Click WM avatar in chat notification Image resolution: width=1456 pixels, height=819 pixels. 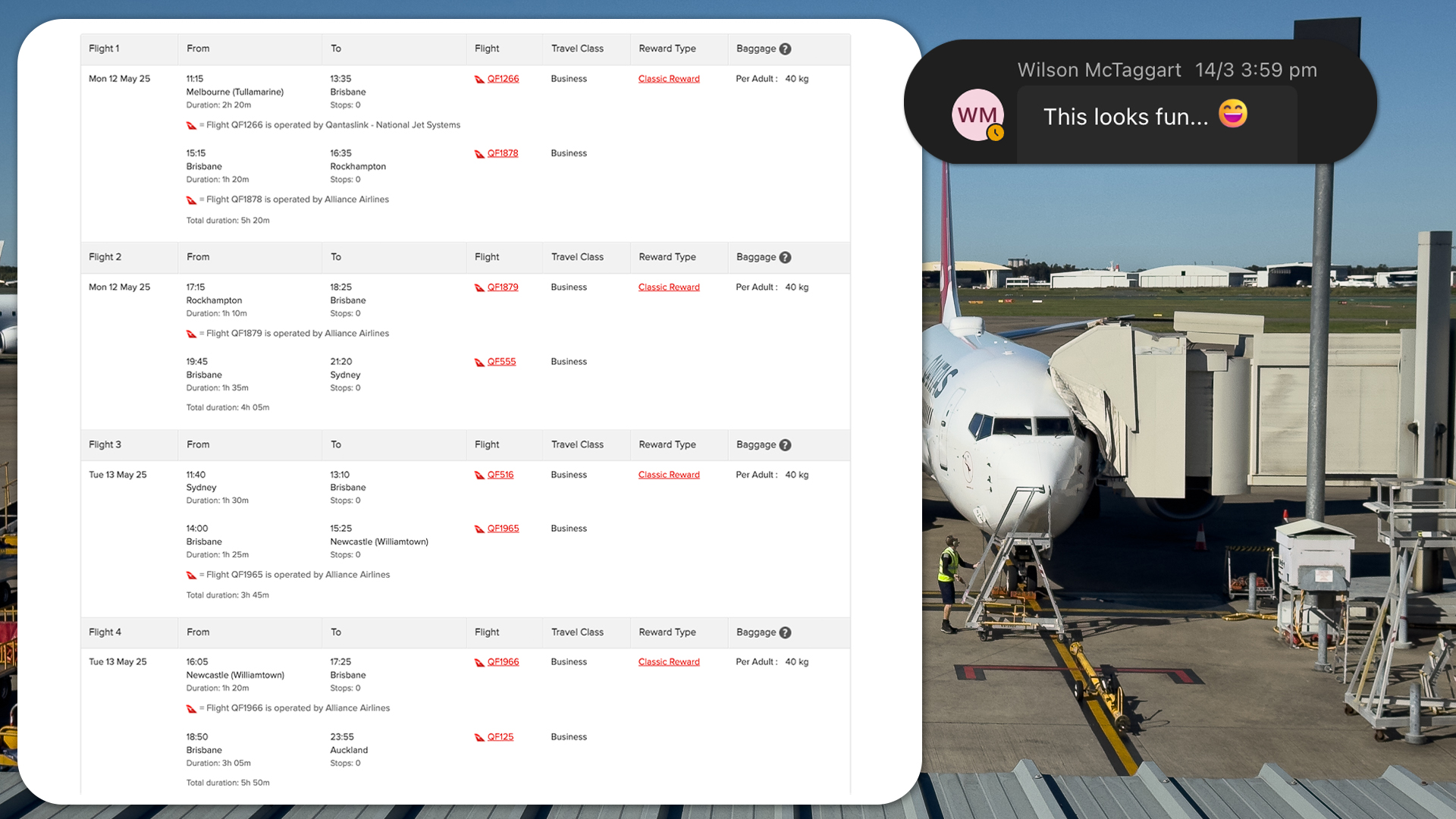click(x=977, y=115)
